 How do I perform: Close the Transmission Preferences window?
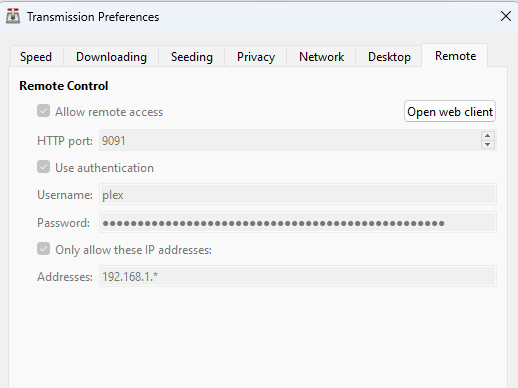[506, 16]
